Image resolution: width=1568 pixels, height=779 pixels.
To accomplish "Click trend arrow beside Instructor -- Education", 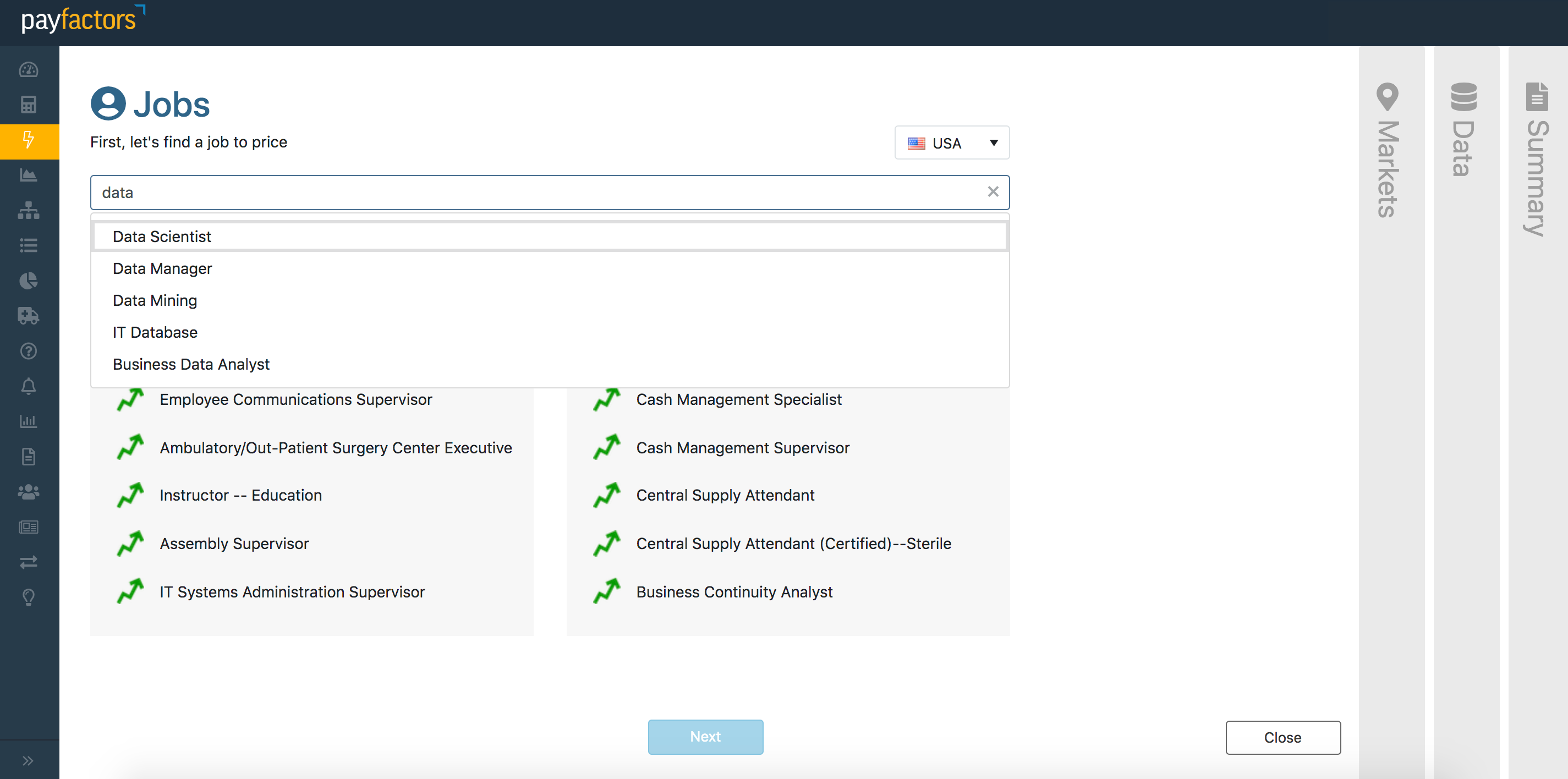I will click(130, 495).
